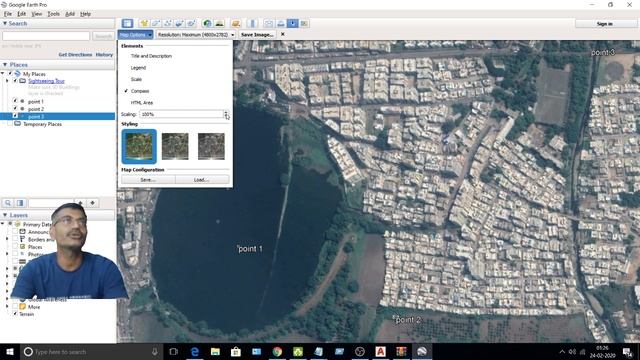Collapse the Search panel triangle
640x360 pixels.
point(5,23)
